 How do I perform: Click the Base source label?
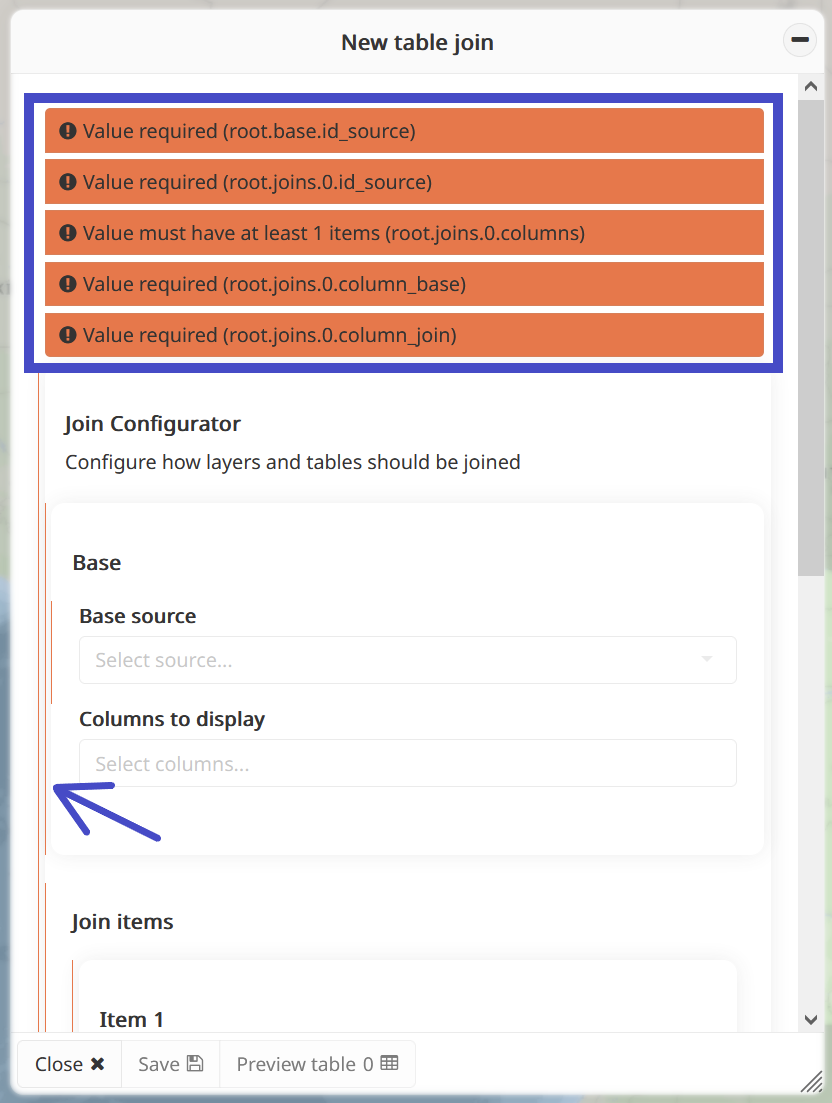click(x=137, y=616)
